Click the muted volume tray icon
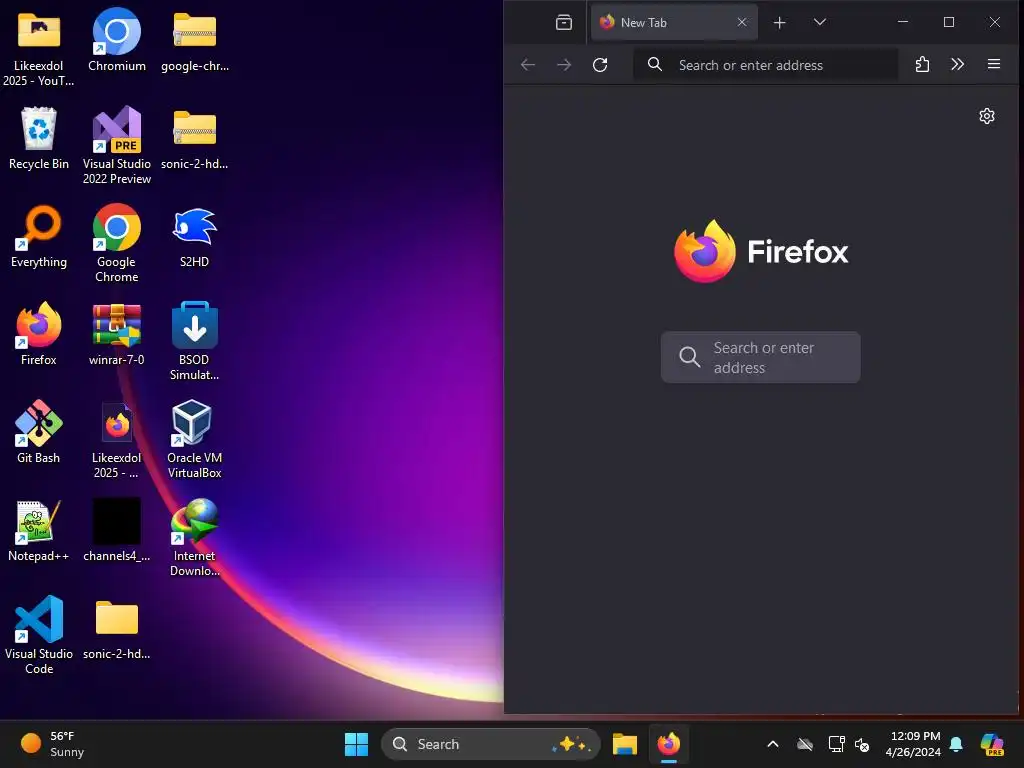The height and width of the screenshot is (768, 1024). (862, 744)
